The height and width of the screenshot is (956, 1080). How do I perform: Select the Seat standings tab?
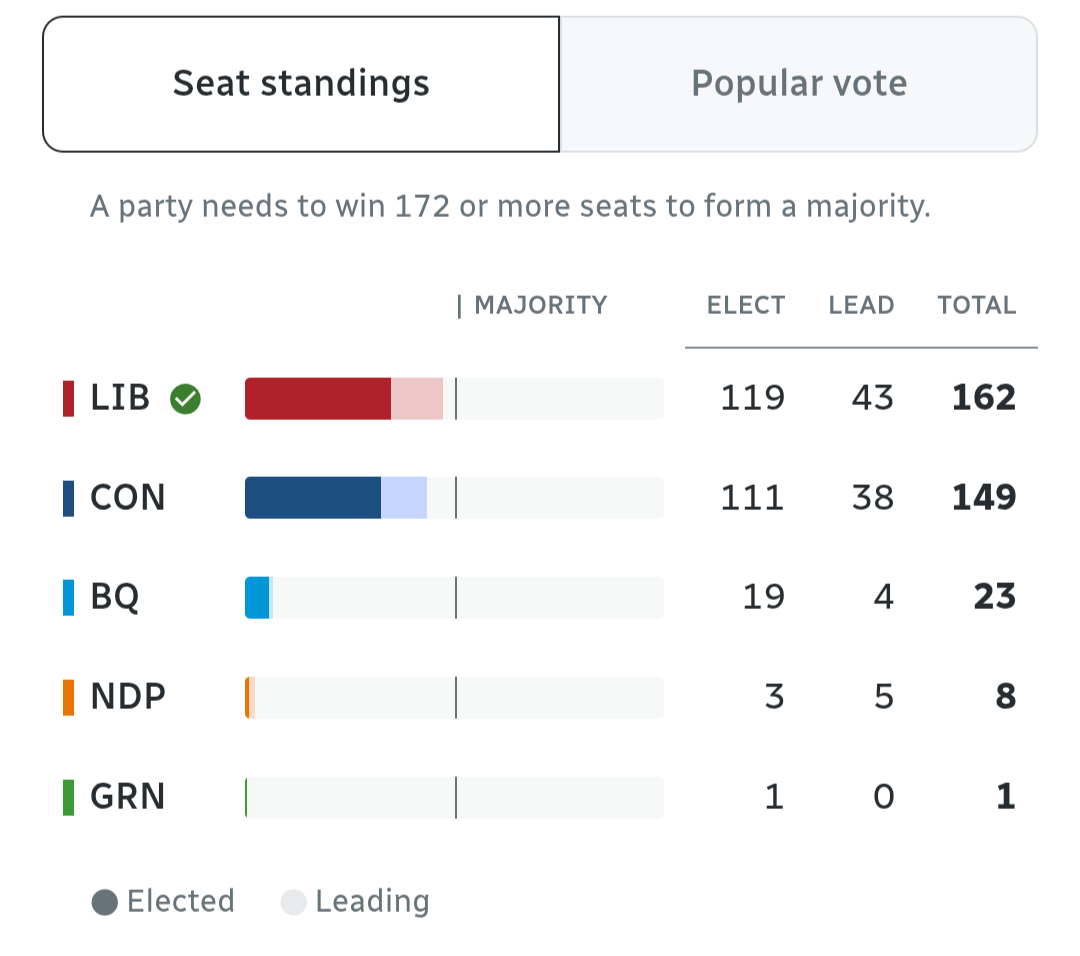coord(301,83)
